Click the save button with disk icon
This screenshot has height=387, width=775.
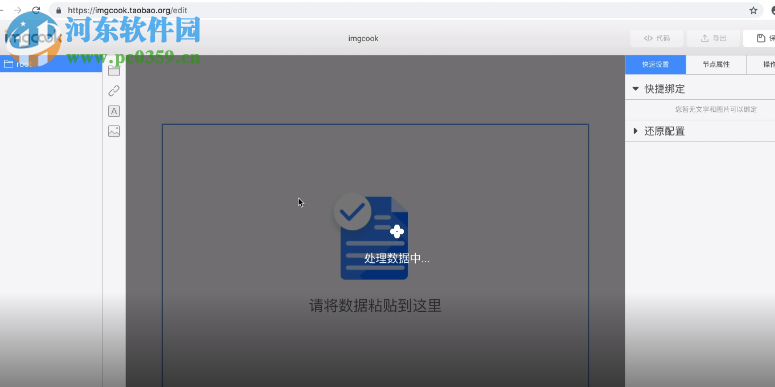pos(761,38)
